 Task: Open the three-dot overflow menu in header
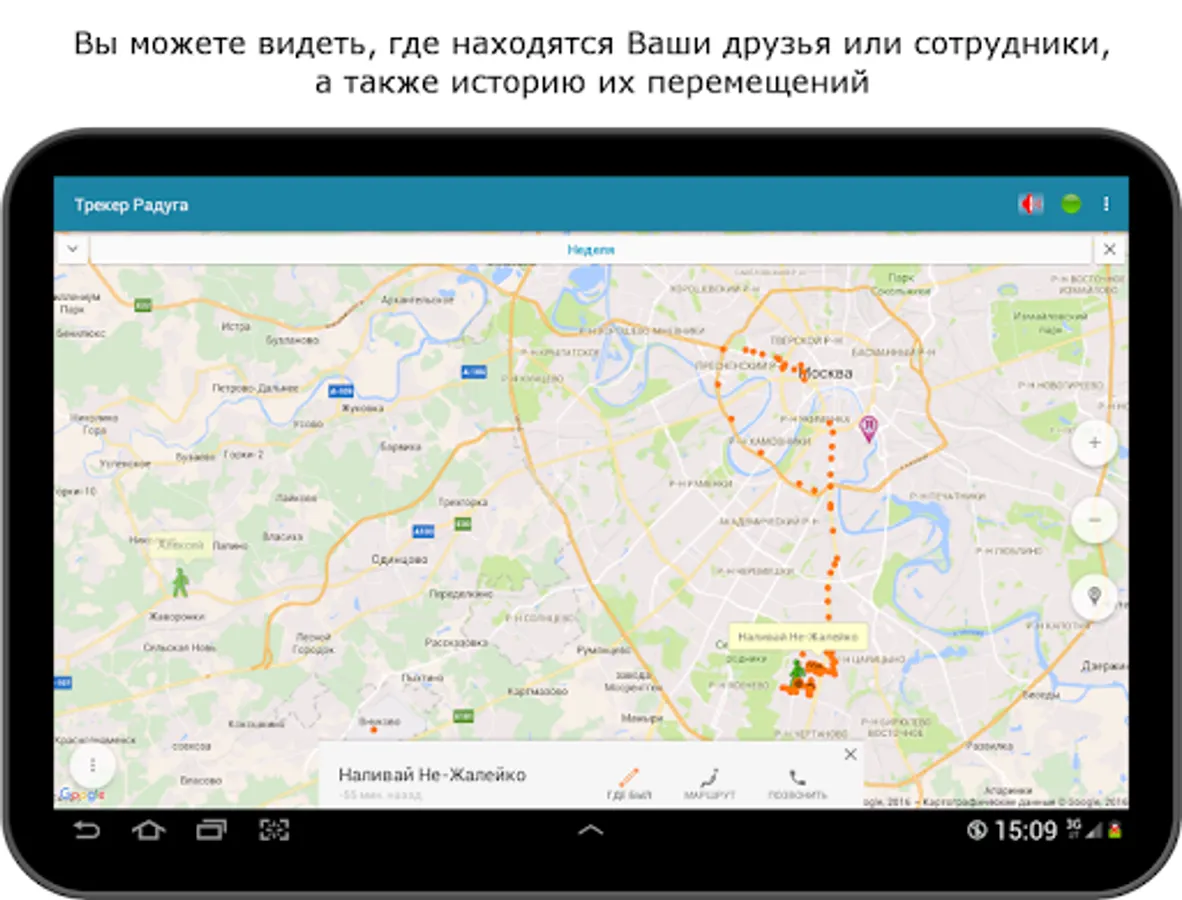[x=1106, y=204]
